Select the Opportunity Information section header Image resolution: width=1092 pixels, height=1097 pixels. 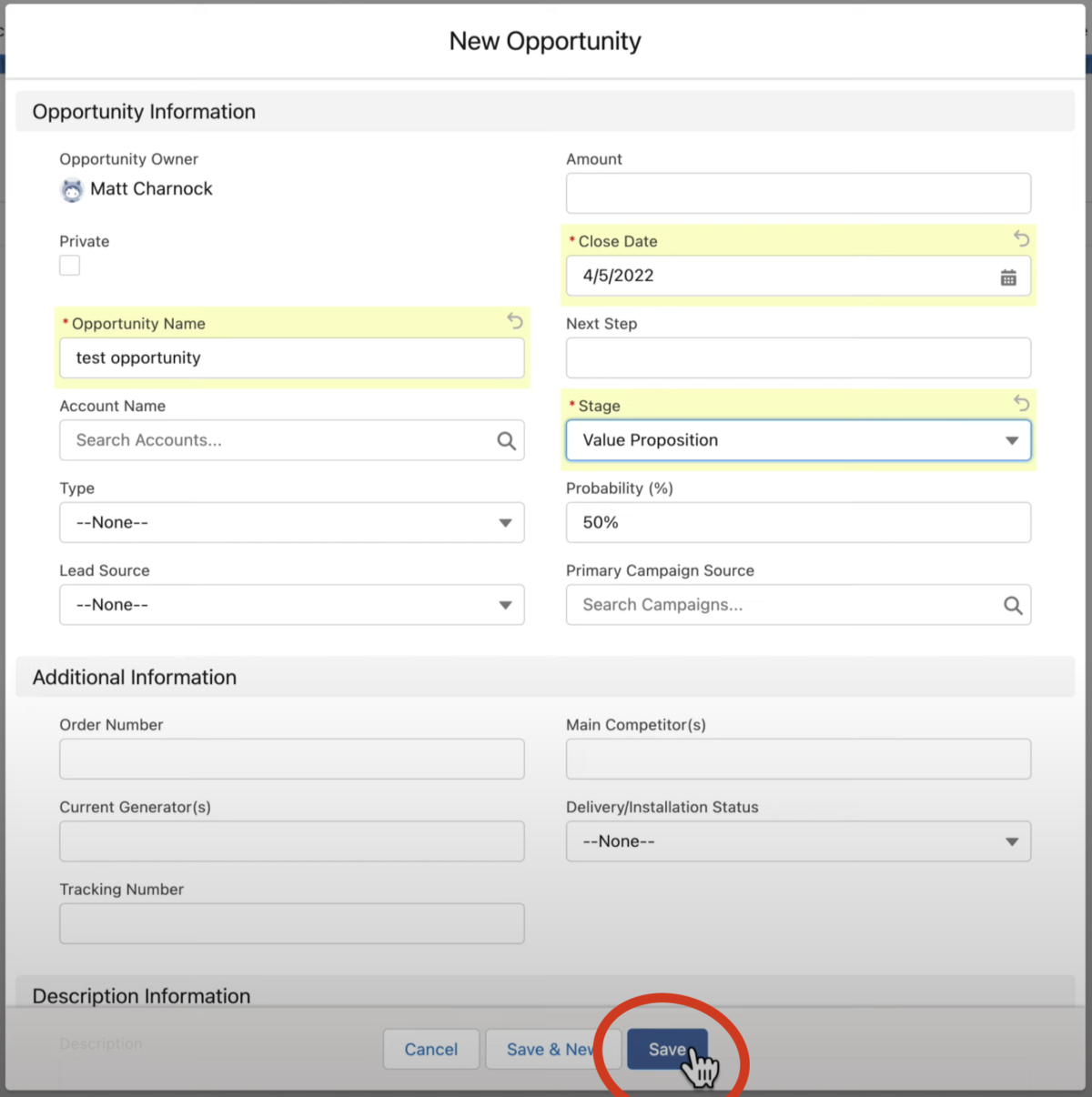(x=143, y=111)
